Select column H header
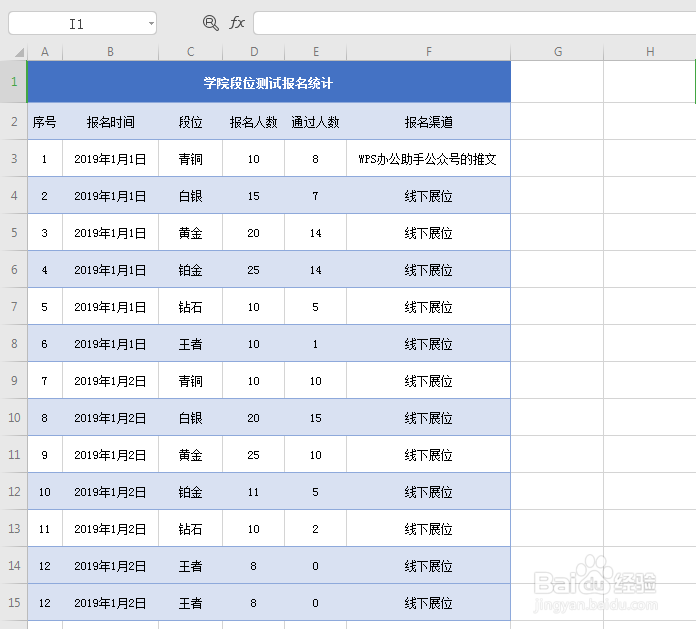 click(x=650, y=52)
